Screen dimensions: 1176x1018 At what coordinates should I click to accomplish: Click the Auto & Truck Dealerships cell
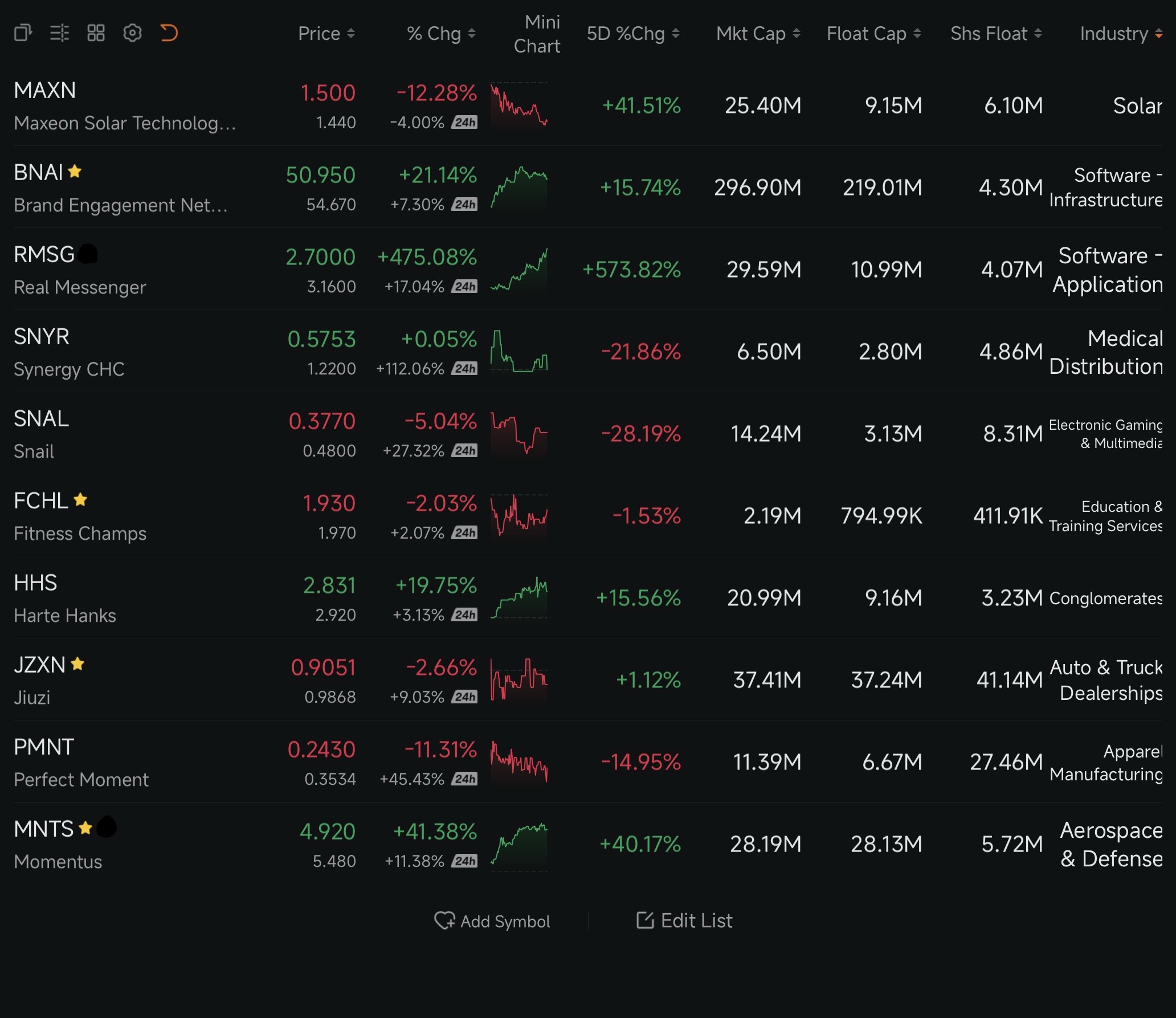click(1106, 680)
